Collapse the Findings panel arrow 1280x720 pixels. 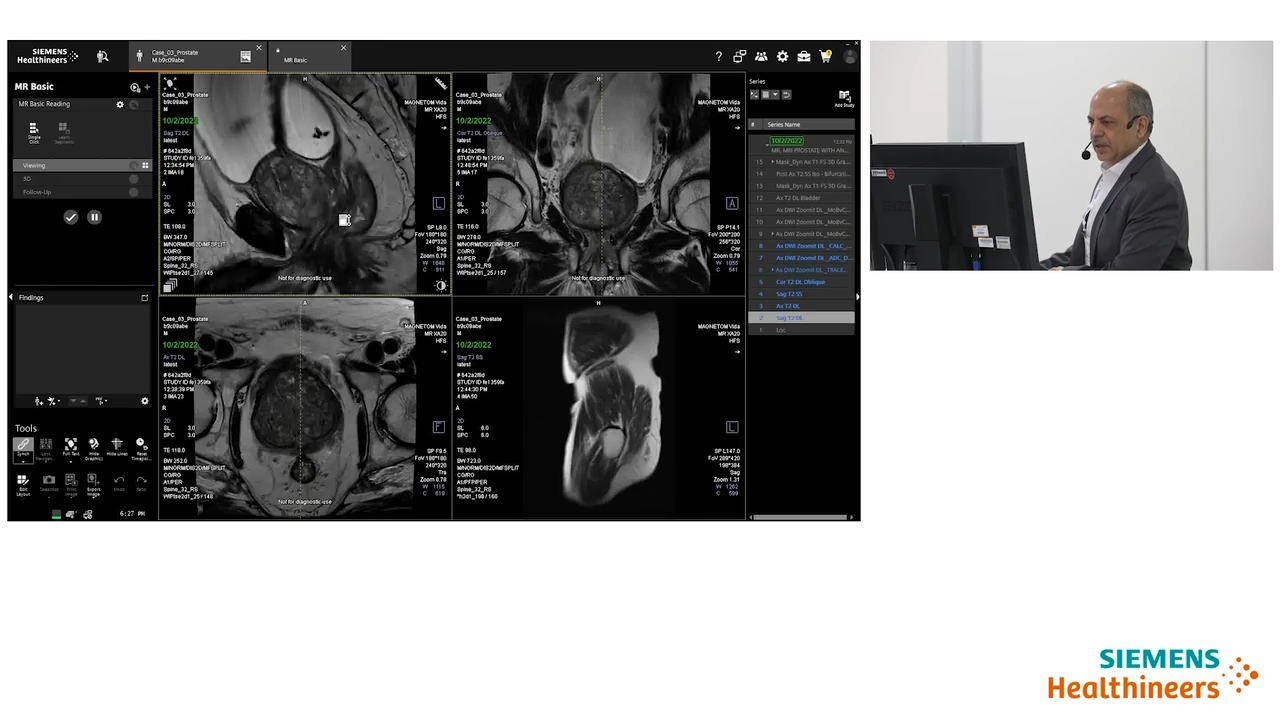pos(11,298)
